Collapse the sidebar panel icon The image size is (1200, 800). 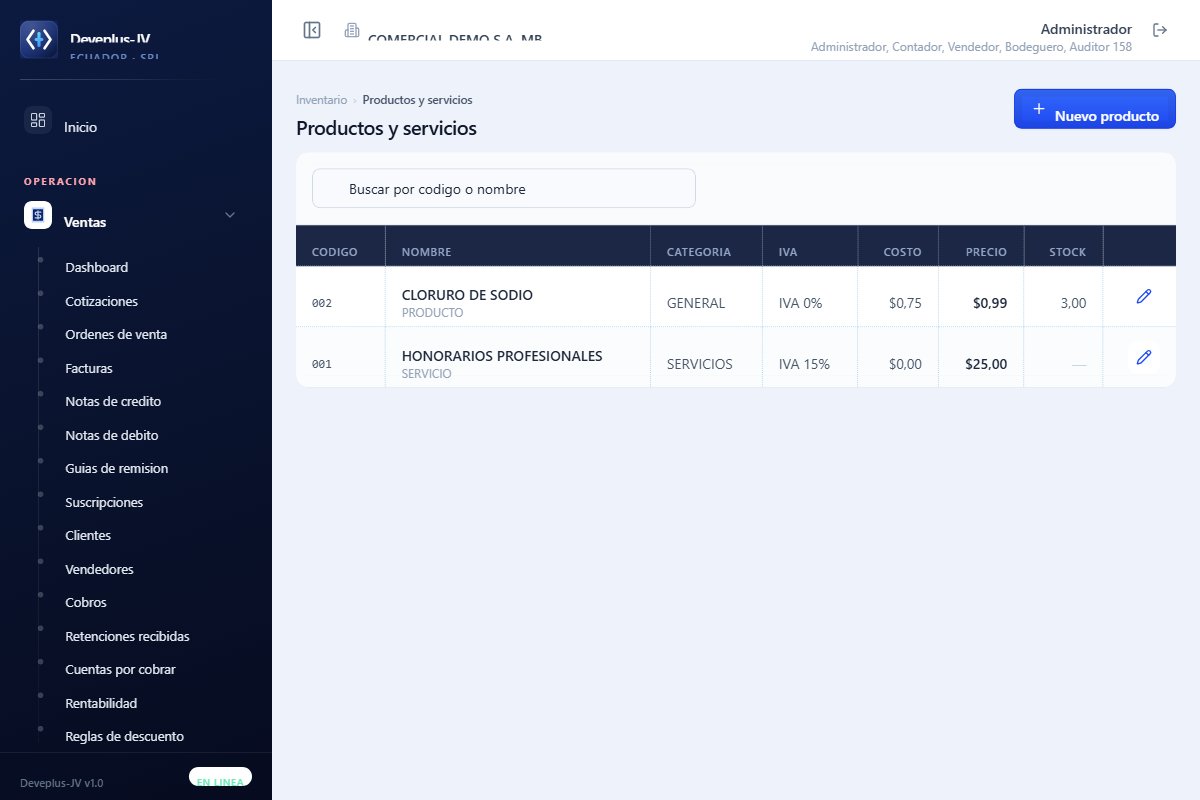[x=312, y=30]
